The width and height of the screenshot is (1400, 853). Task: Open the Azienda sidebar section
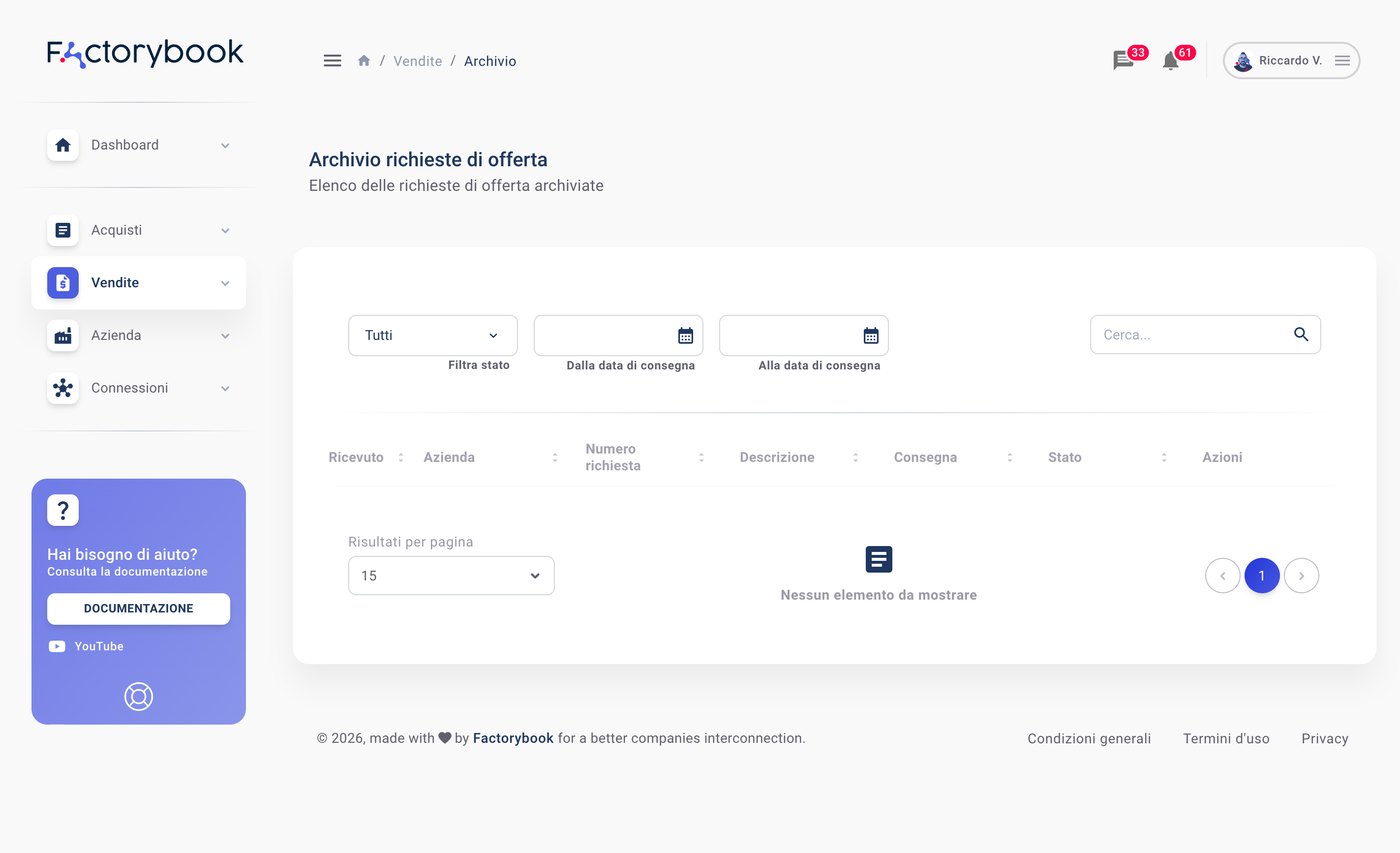click(x=139, y=335)
